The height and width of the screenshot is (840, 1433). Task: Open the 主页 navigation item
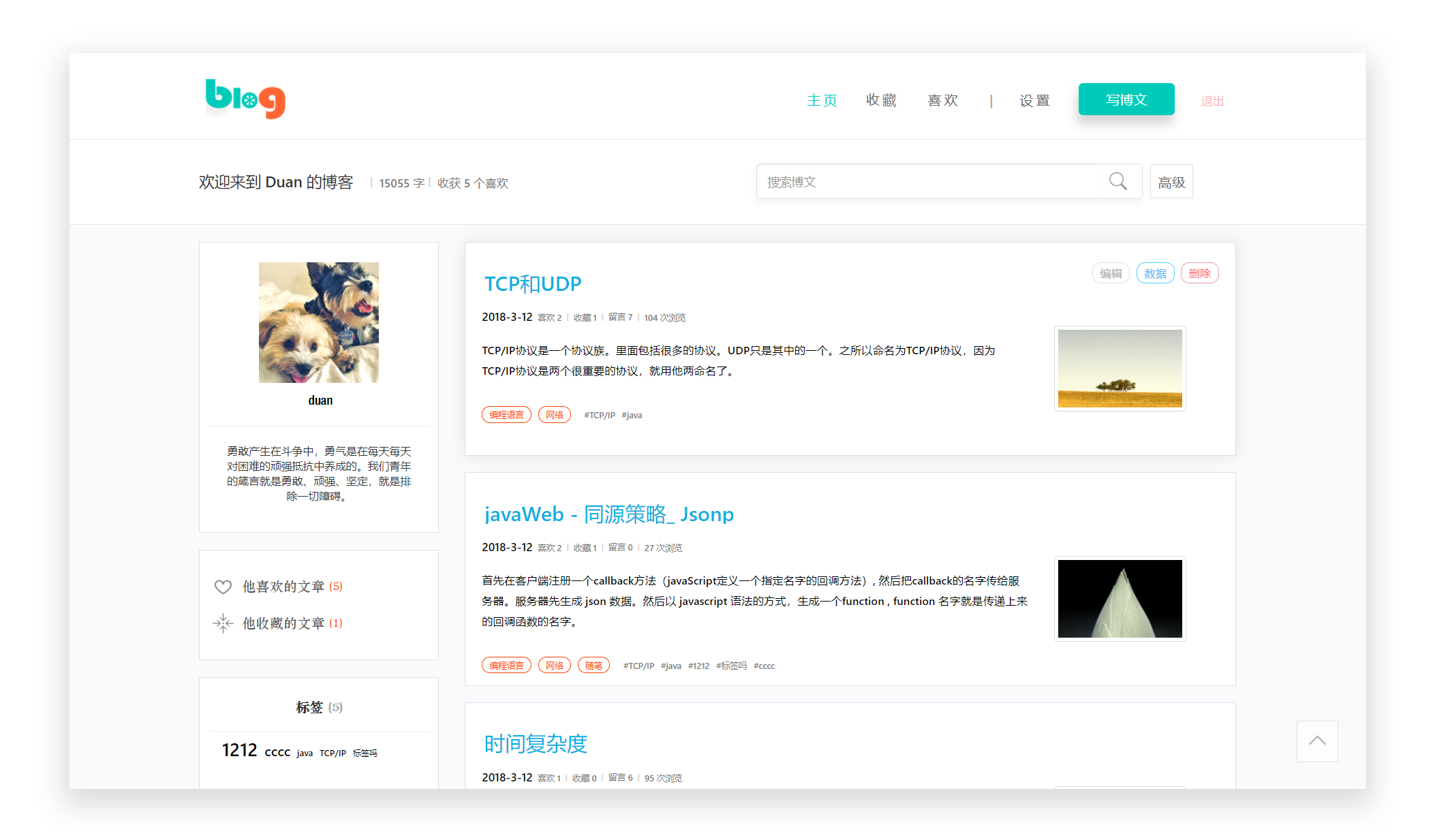pyautogui.click(x=822, y=101)
